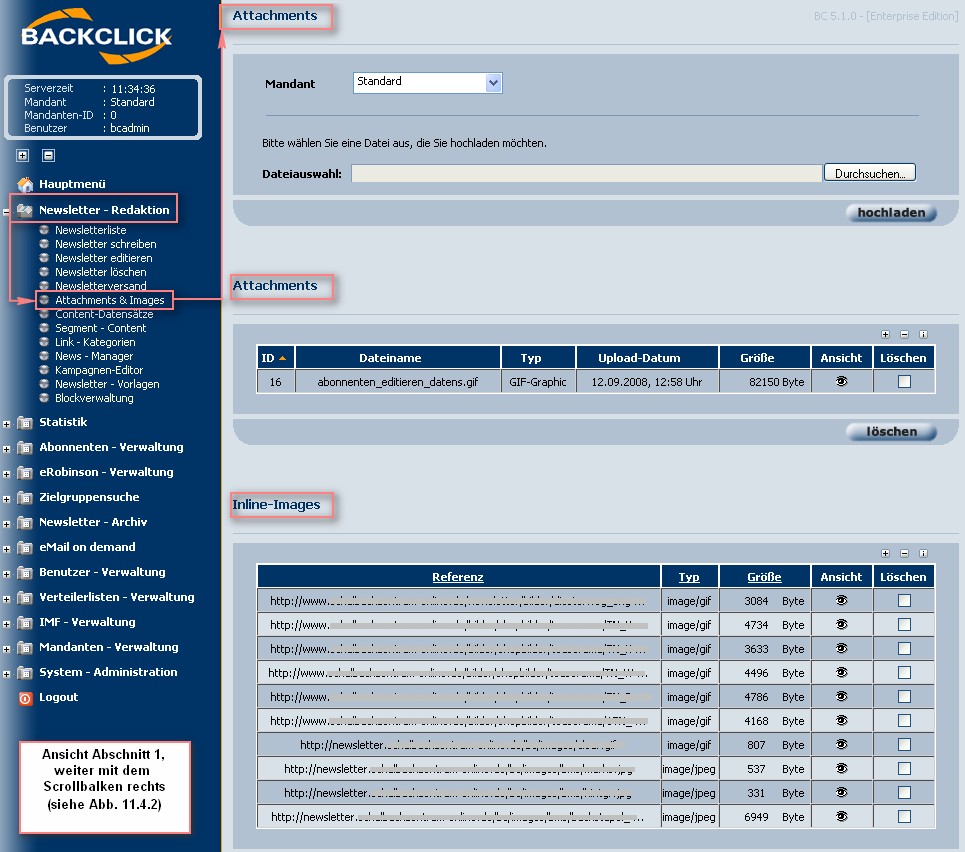The width and height of the screenshot is (965, 852).
Task: Check Löschen box for 6949 Byte image
Action: click(904, 817)
